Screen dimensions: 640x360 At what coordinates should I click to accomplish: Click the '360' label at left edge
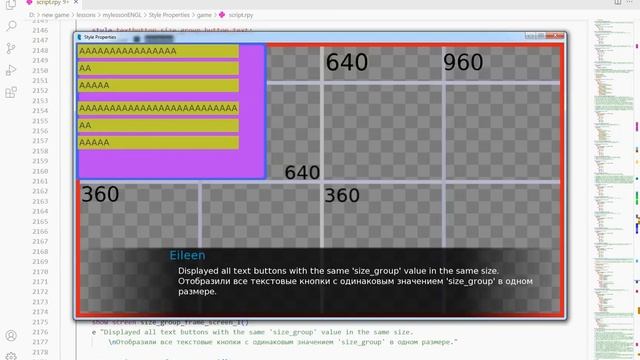(x=100, y=194)
